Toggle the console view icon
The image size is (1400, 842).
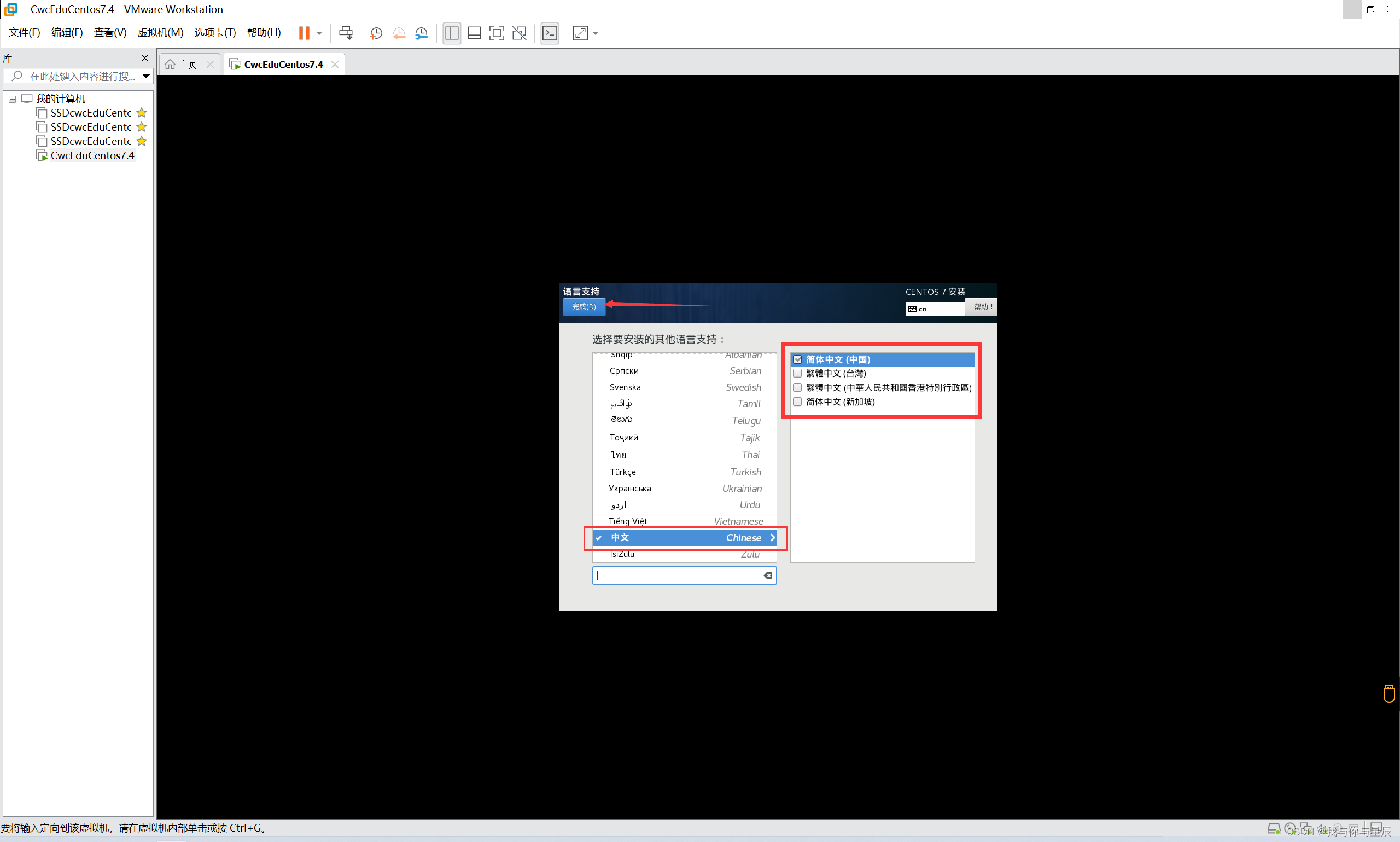550,33
